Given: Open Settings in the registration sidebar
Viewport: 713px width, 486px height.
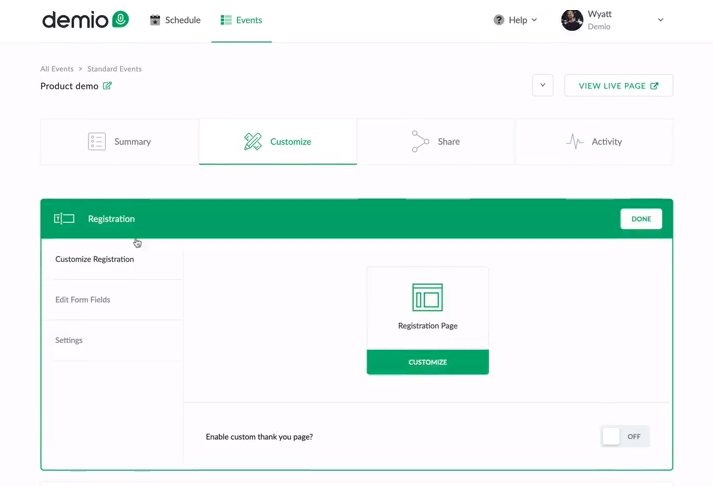Looking at the screenshot, I should tap(69, 340).
